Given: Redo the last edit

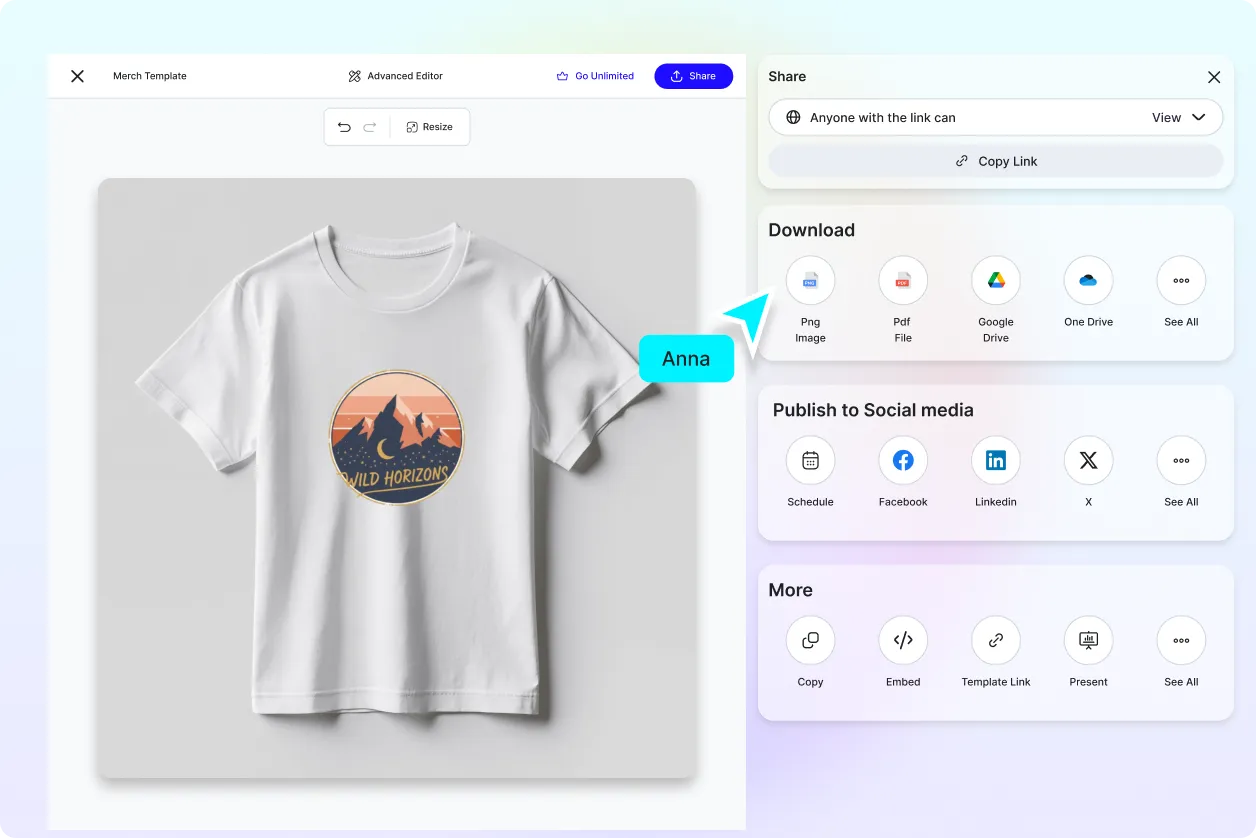Looking at the screenshot, I should 370,127.
